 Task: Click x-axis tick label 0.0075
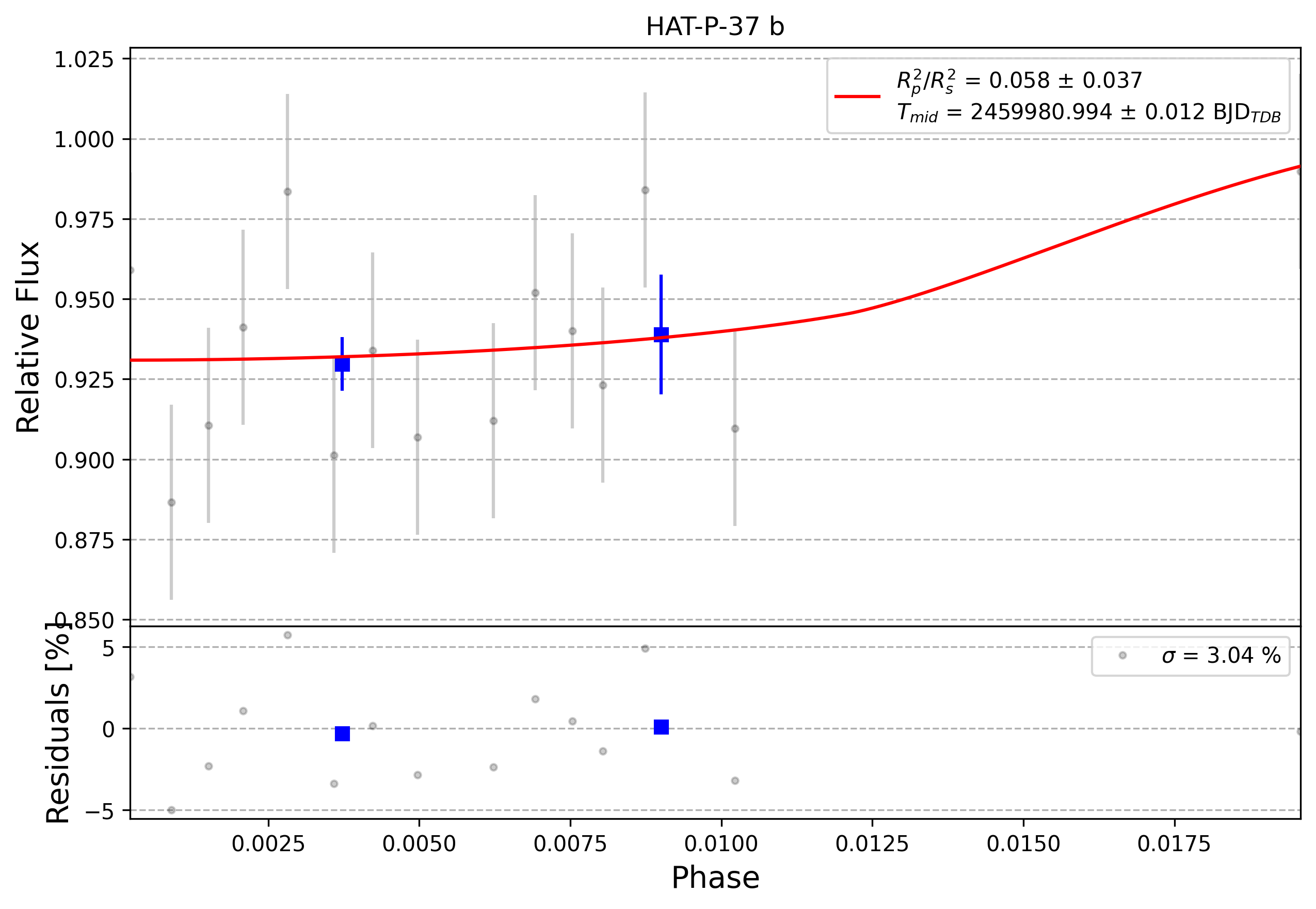coord(570,844)
